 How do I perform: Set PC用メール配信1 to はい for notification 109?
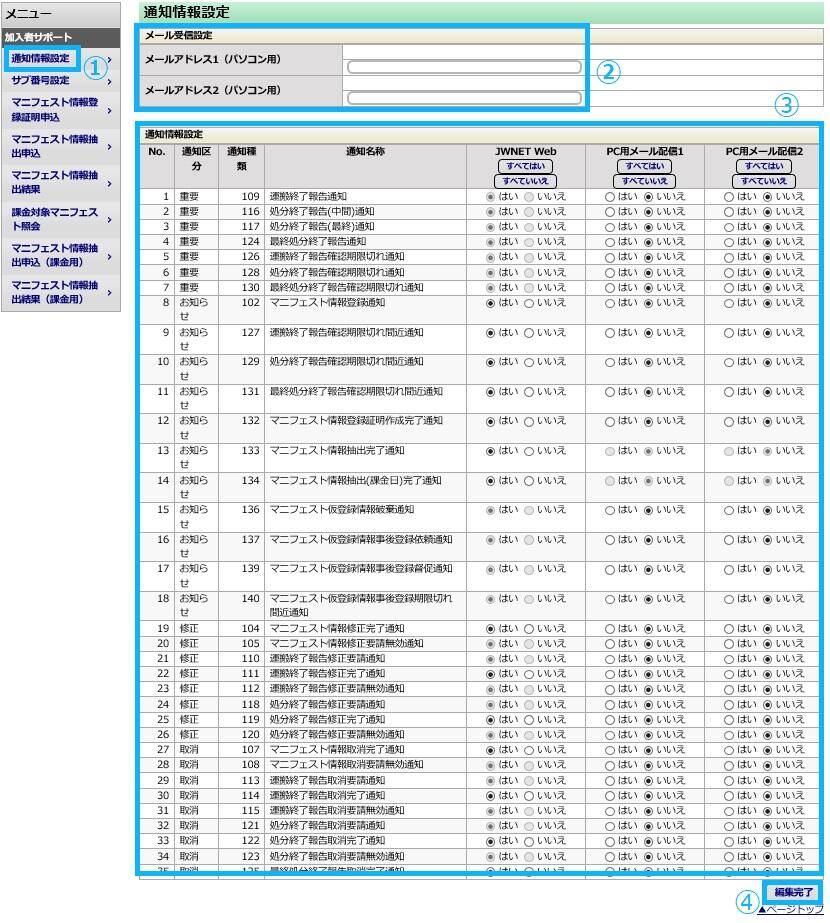pyautogui.click(x=609, y=197)
